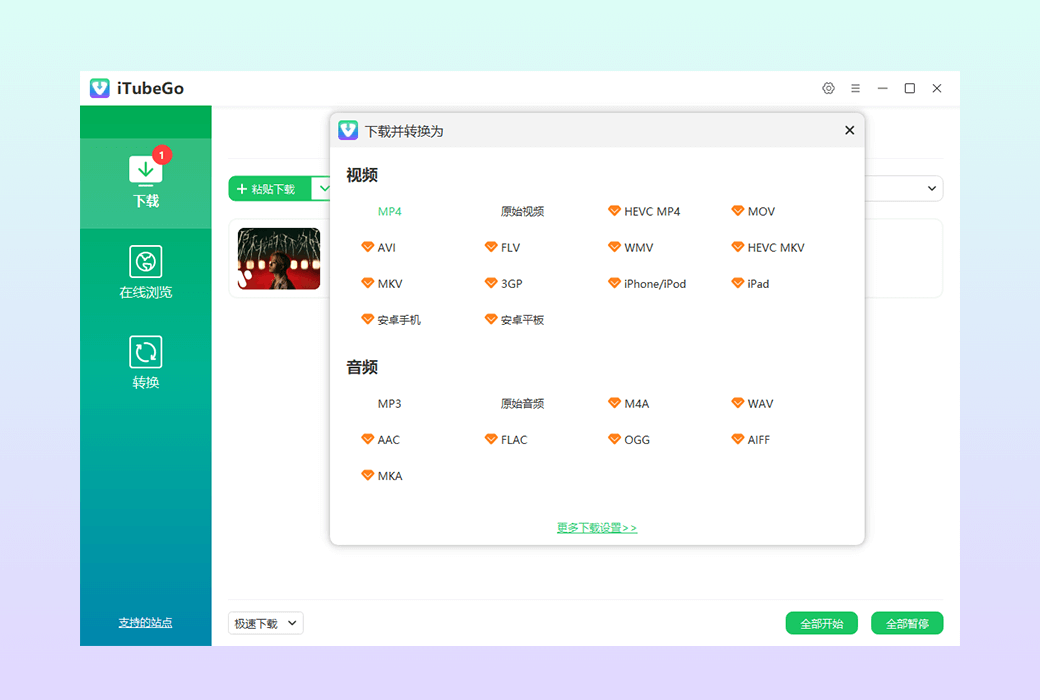1040x700 pixels.
Task: Select AVI video format
Action: tap(378, 247)
